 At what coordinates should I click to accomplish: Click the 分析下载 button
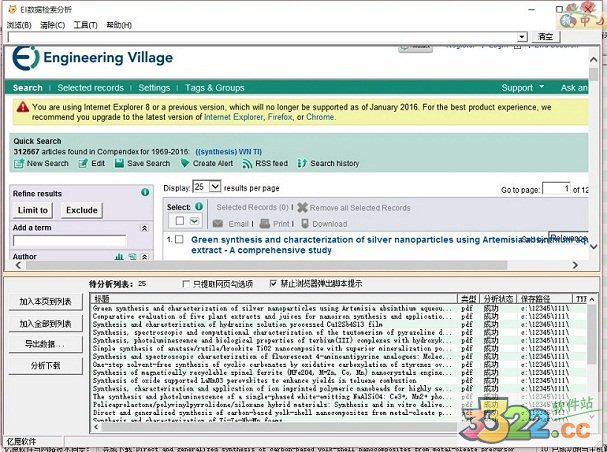[46, 365]
